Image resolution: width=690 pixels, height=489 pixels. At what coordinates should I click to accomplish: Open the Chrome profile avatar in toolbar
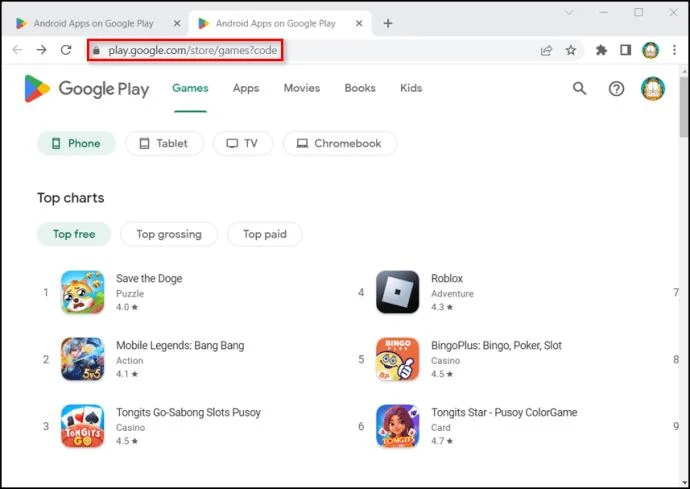pos(650,51)
